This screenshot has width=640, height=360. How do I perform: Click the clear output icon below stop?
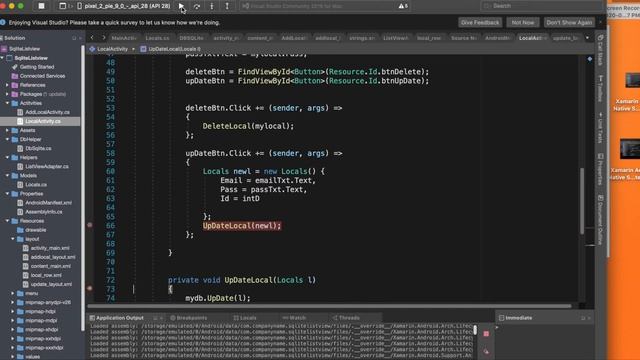[486, 351]
